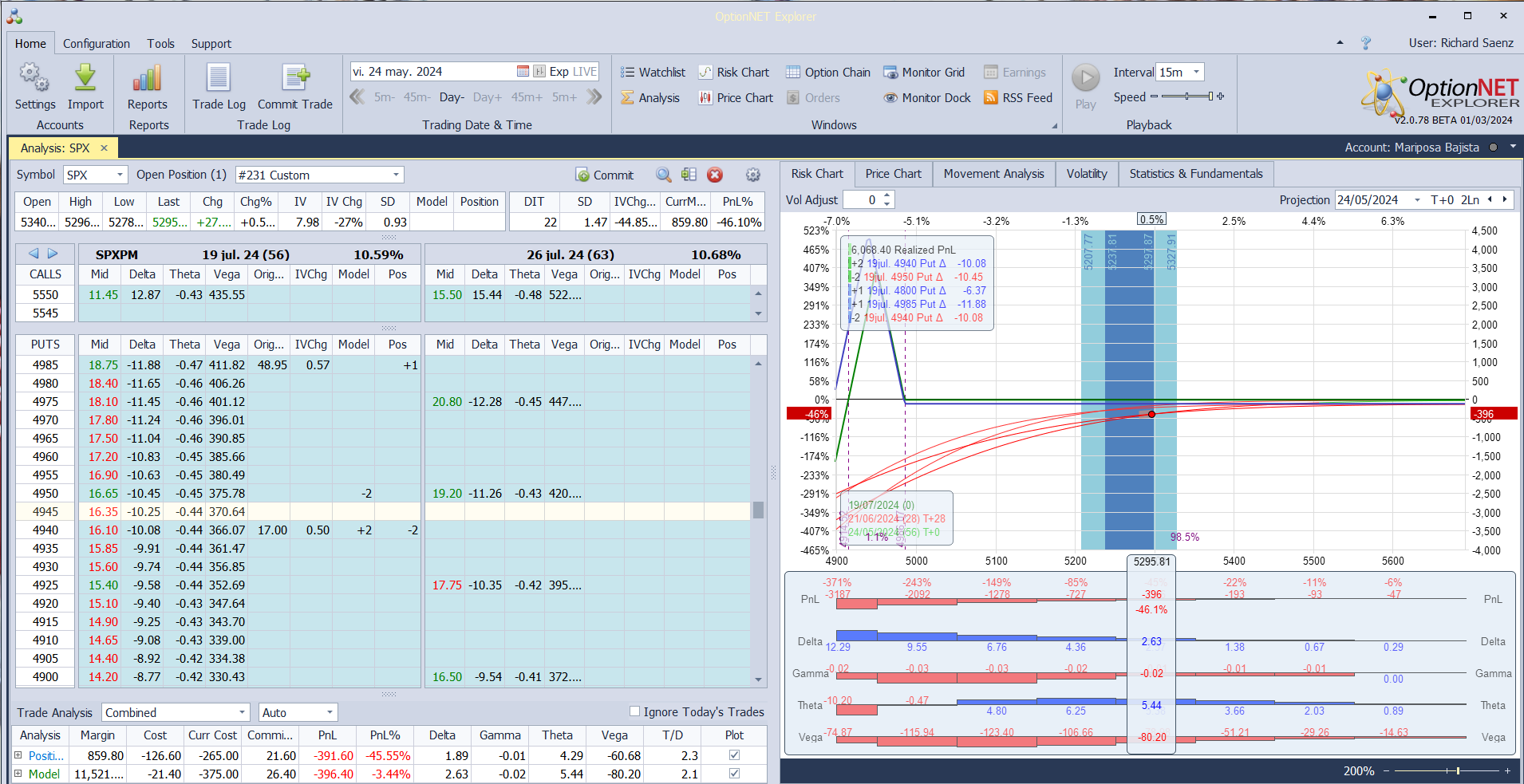Open the calendar picker in trading date field
Screen dimensions: 1524x784
[x=523, y=72]
